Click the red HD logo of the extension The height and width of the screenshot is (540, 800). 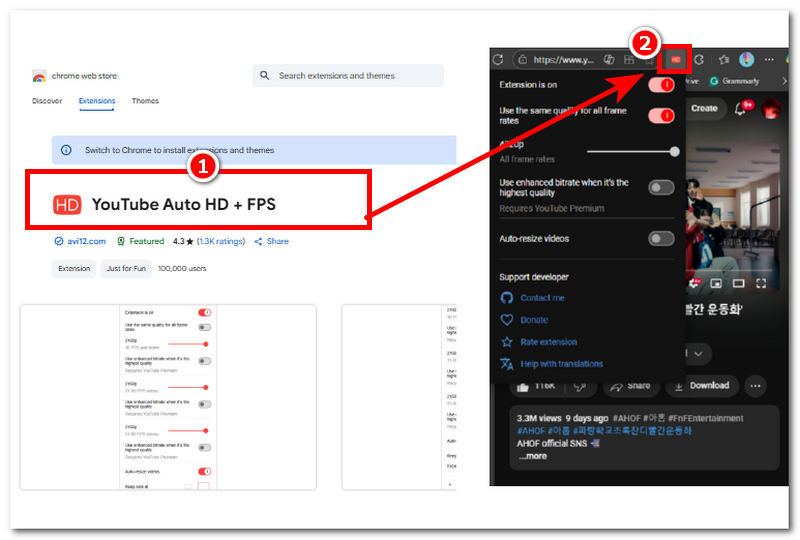(67, 205)
